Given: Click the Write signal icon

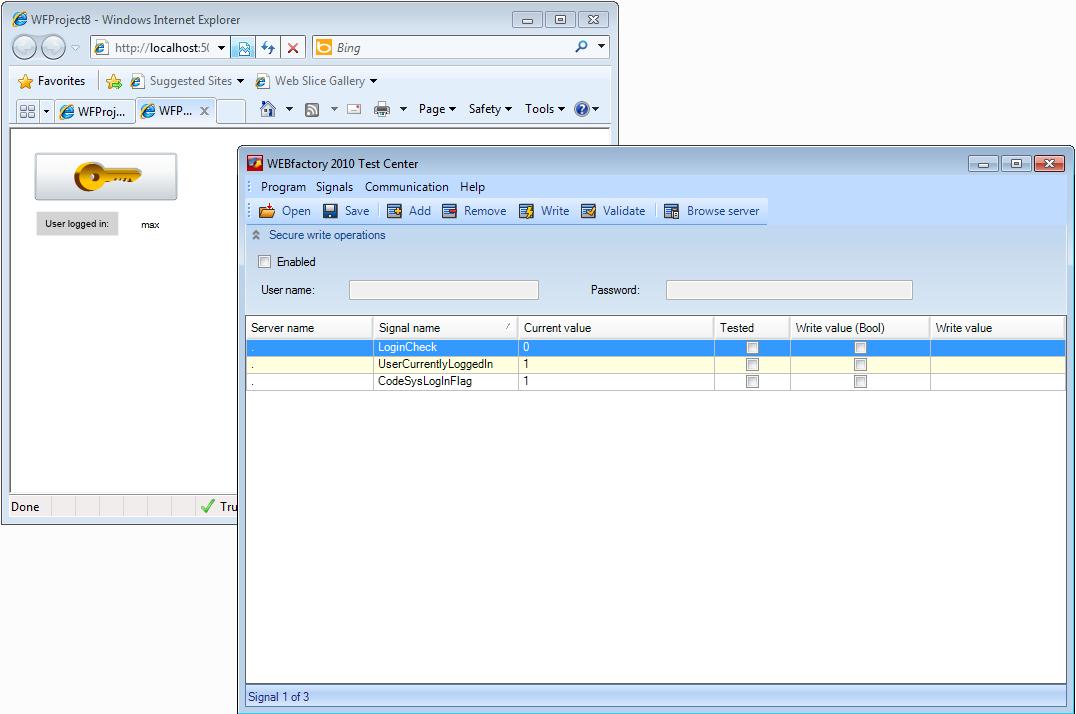Looking at the screenshot, I should click(x=526, y=211).
